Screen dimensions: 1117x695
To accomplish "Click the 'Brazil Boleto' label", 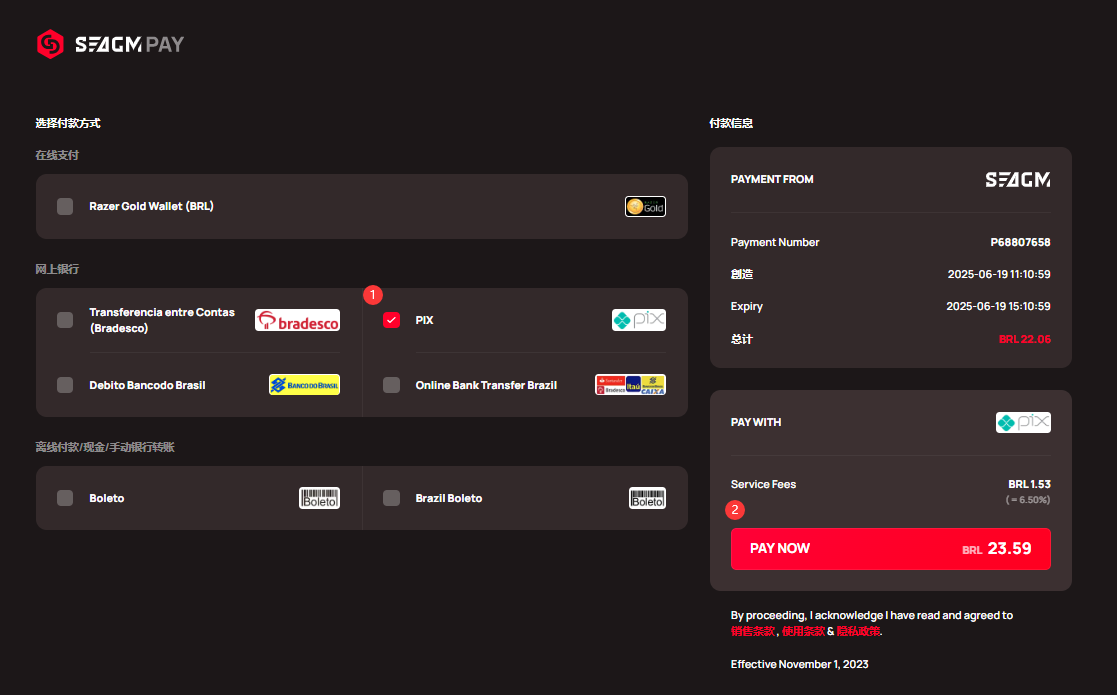I will [449, 498].
